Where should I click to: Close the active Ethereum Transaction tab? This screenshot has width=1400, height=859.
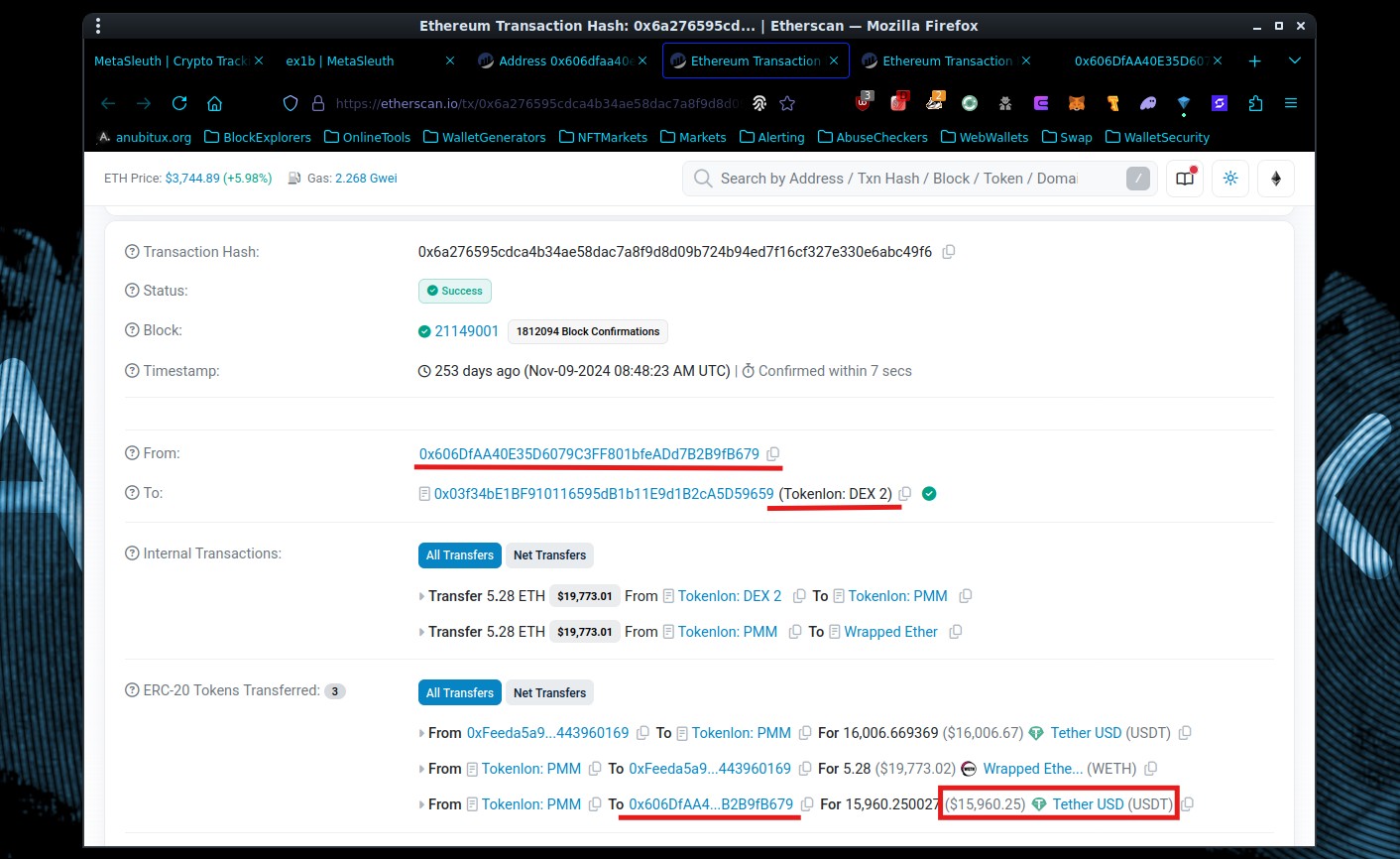[x=834, y=61]
